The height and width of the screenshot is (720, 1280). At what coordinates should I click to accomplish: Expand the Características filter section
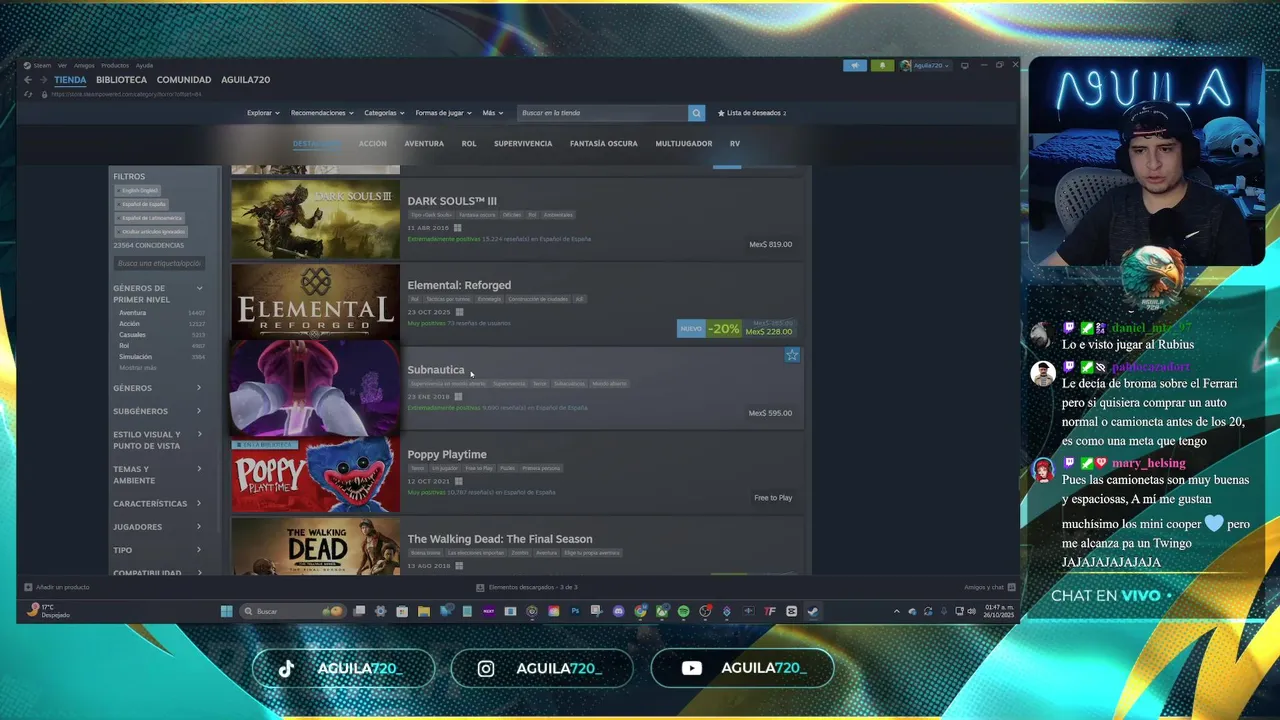pos(159,504)
